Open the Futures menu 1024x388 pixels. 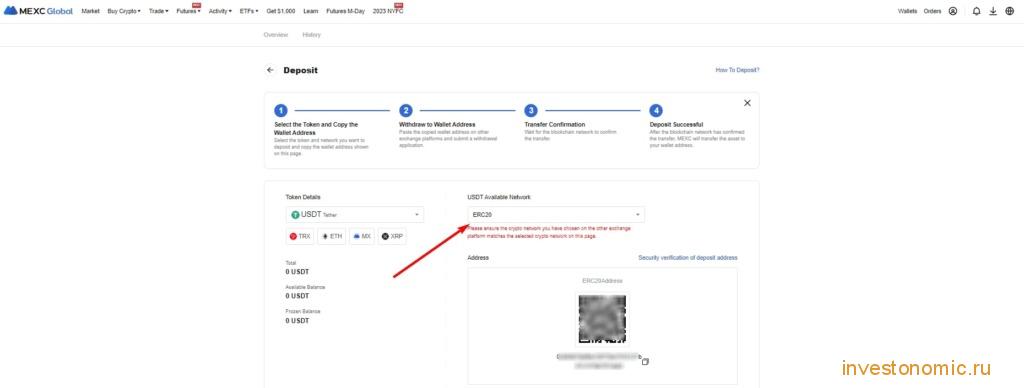click(x=188, y=11)
